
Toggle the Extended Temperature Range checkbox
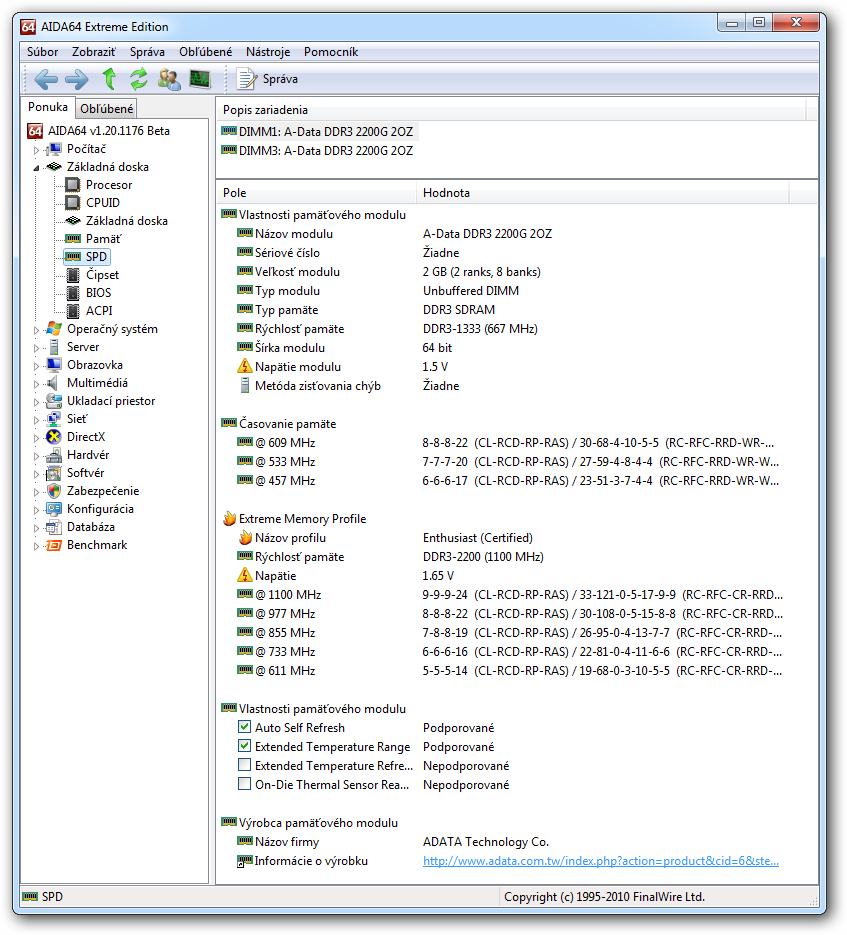pos(244,746)
